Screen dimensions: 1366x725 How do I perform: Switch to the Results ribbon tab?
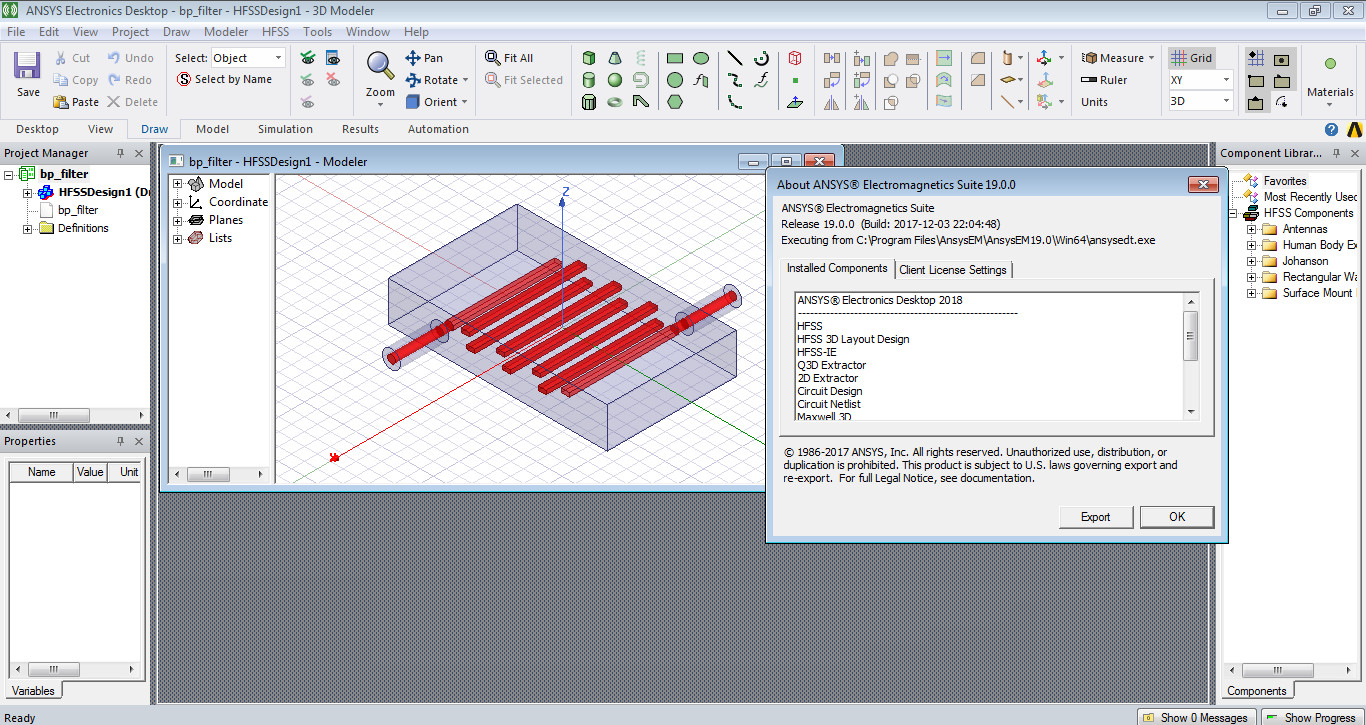coord(360,129)
